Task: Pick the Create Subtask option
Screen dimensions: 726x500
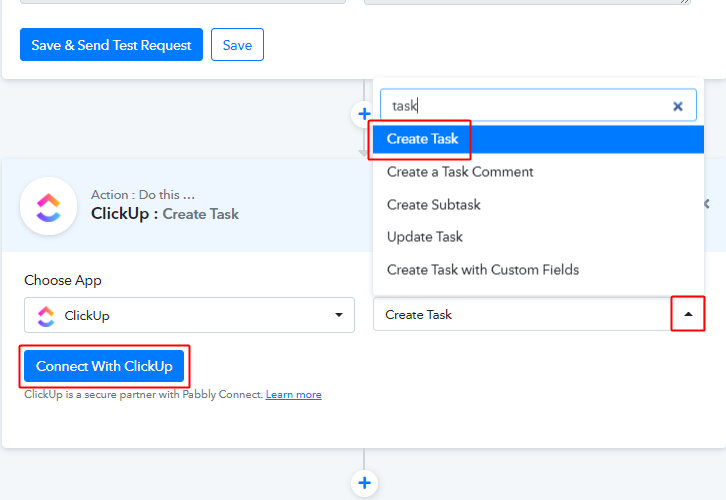Action: coord(538,205)
